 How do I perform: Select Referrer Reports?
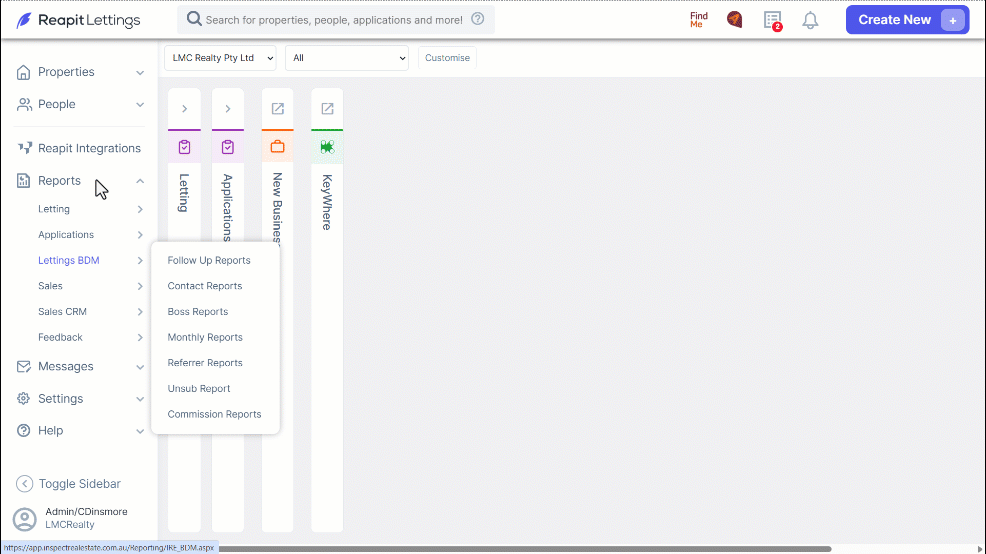(205, 363)
